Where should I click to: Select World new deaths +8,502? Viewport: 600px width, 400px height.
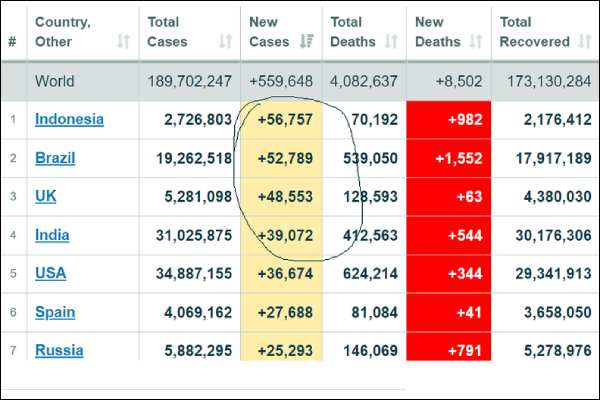(459, 81)
